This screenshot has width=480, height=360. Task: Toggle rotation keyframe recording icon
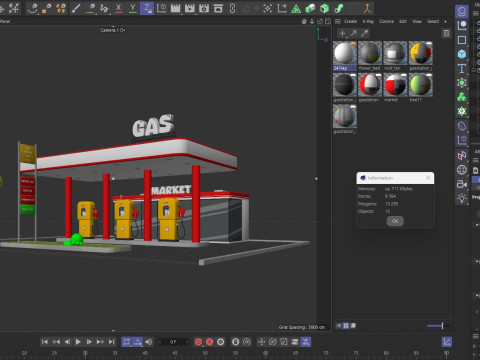pos(272,342)
